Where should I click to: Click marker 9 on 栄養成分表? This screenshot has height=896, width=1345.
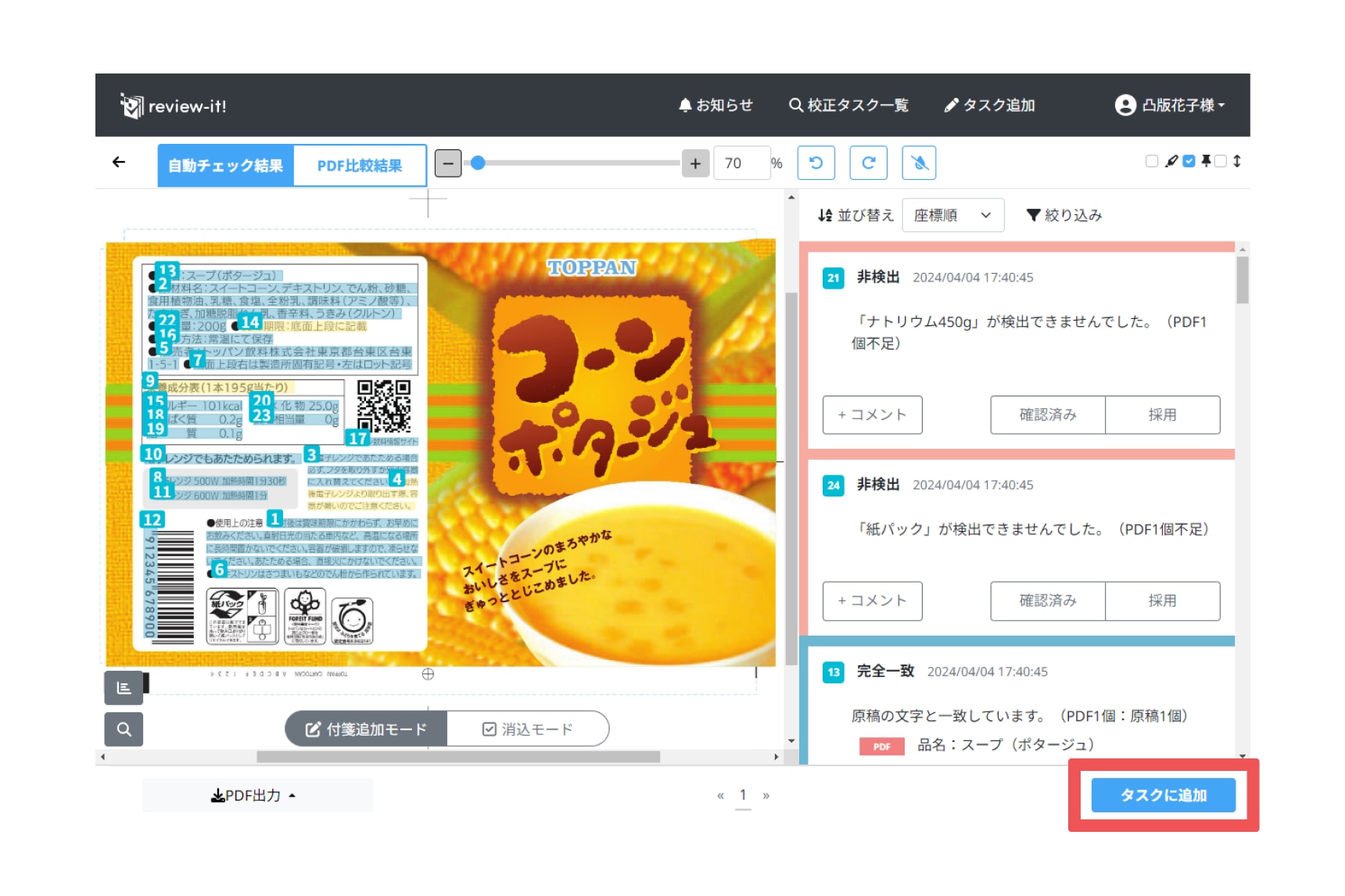tap(150, 381)
